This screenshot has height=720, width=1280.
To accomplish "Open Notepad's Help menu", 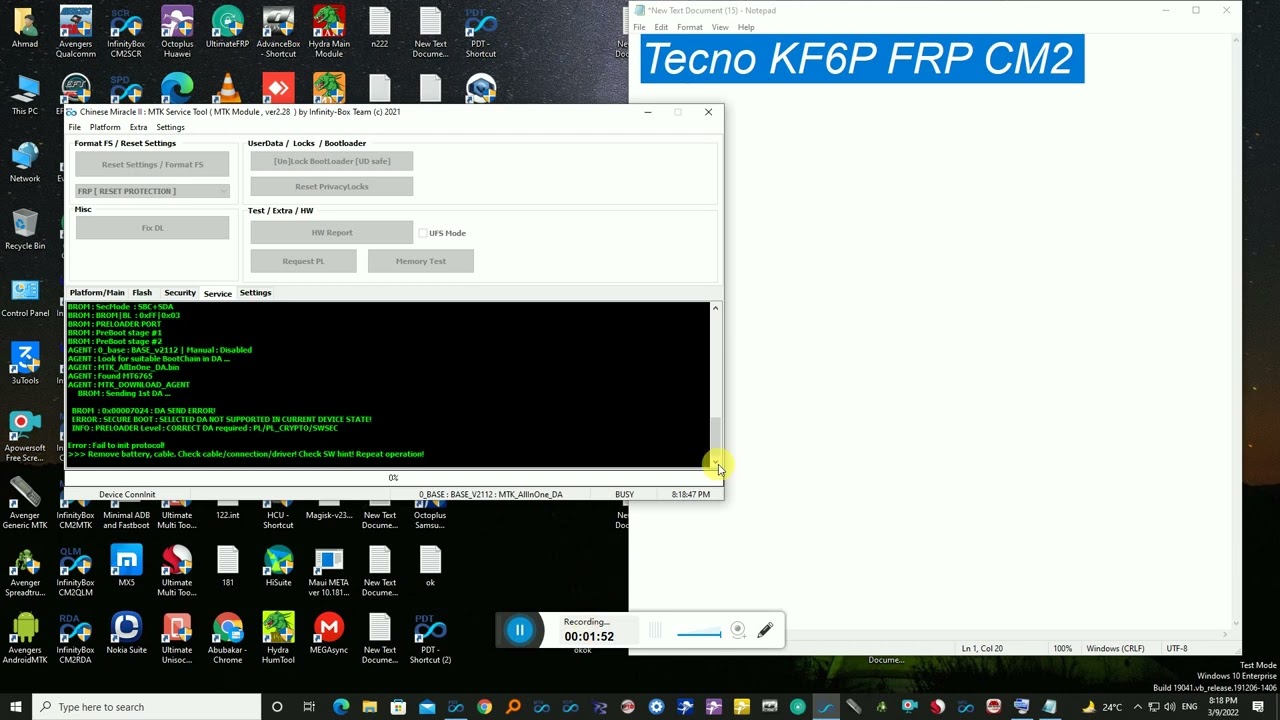I will click(746, 27).
